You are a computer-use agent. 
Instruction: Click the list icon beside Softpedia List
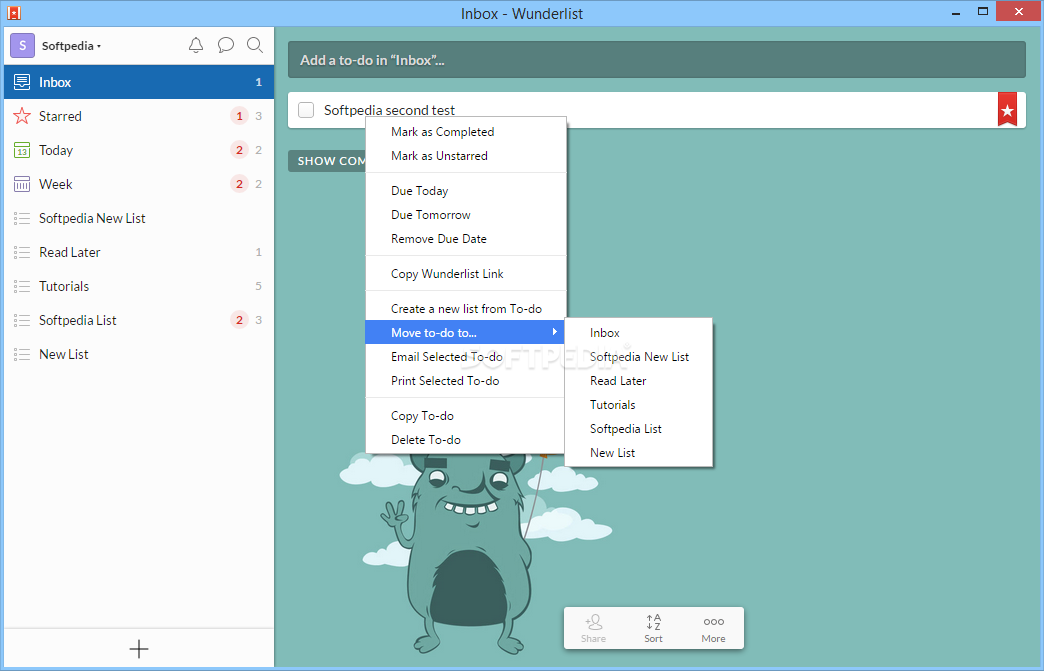tap(22, 320)
